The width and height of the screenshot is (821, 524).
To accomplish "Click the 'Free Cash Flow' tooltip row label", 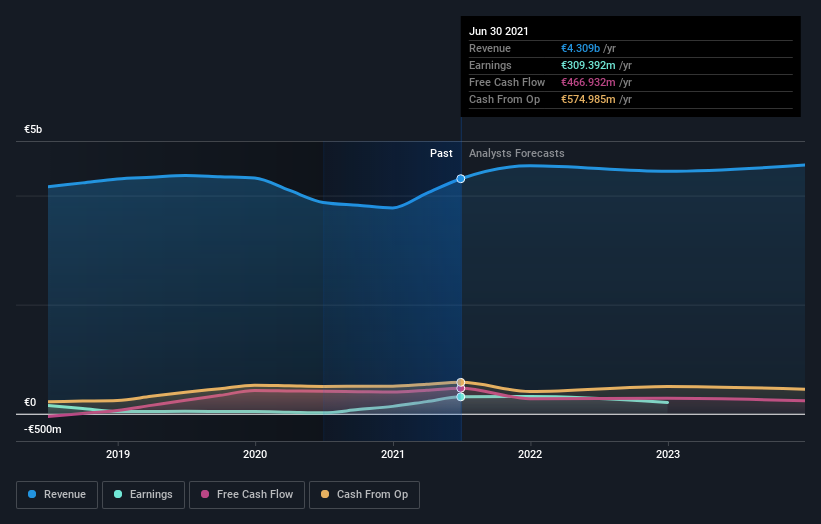I will click(507, 82).
